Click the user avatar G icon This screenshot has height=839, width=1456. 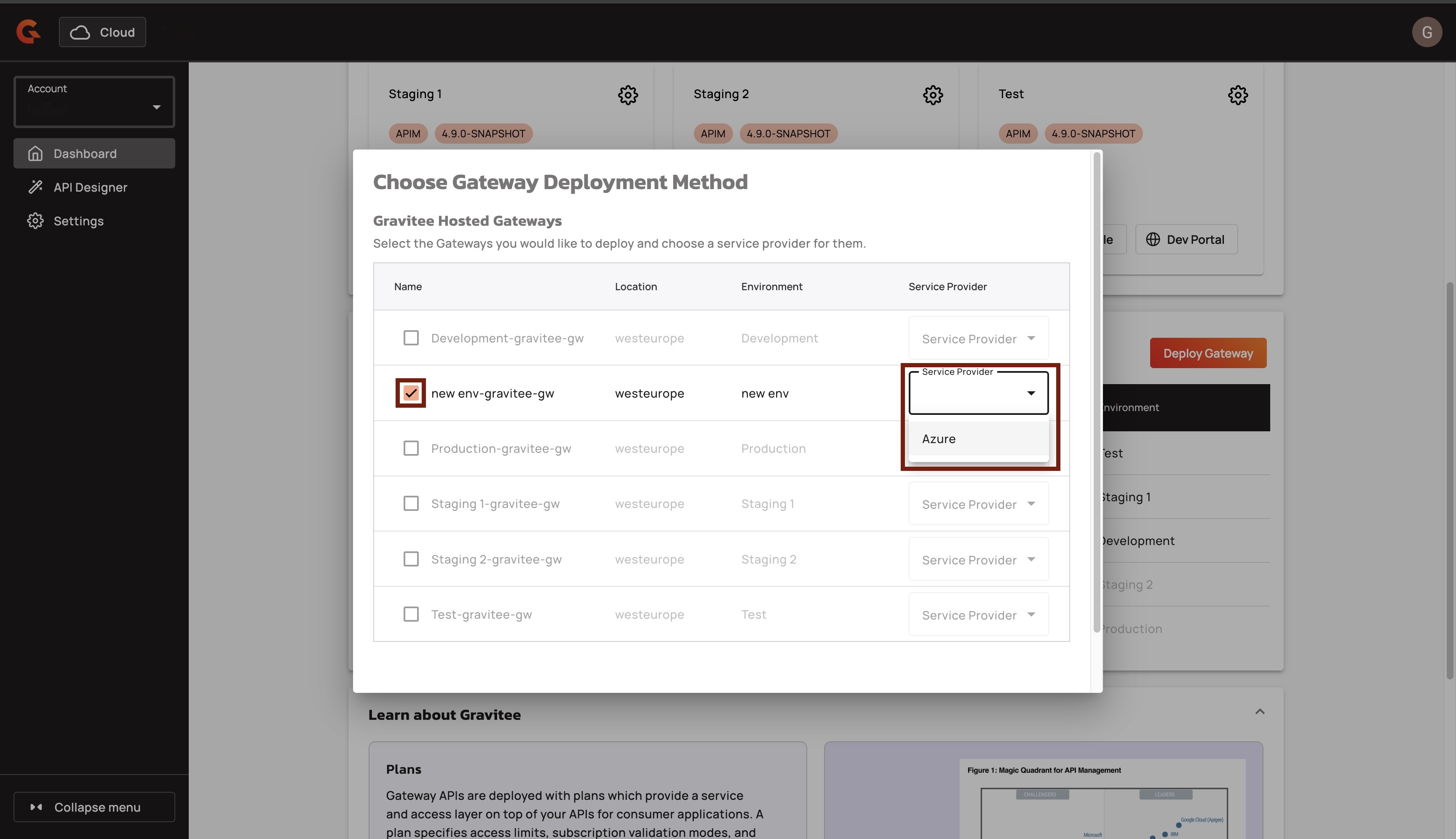coord(1427,32)
